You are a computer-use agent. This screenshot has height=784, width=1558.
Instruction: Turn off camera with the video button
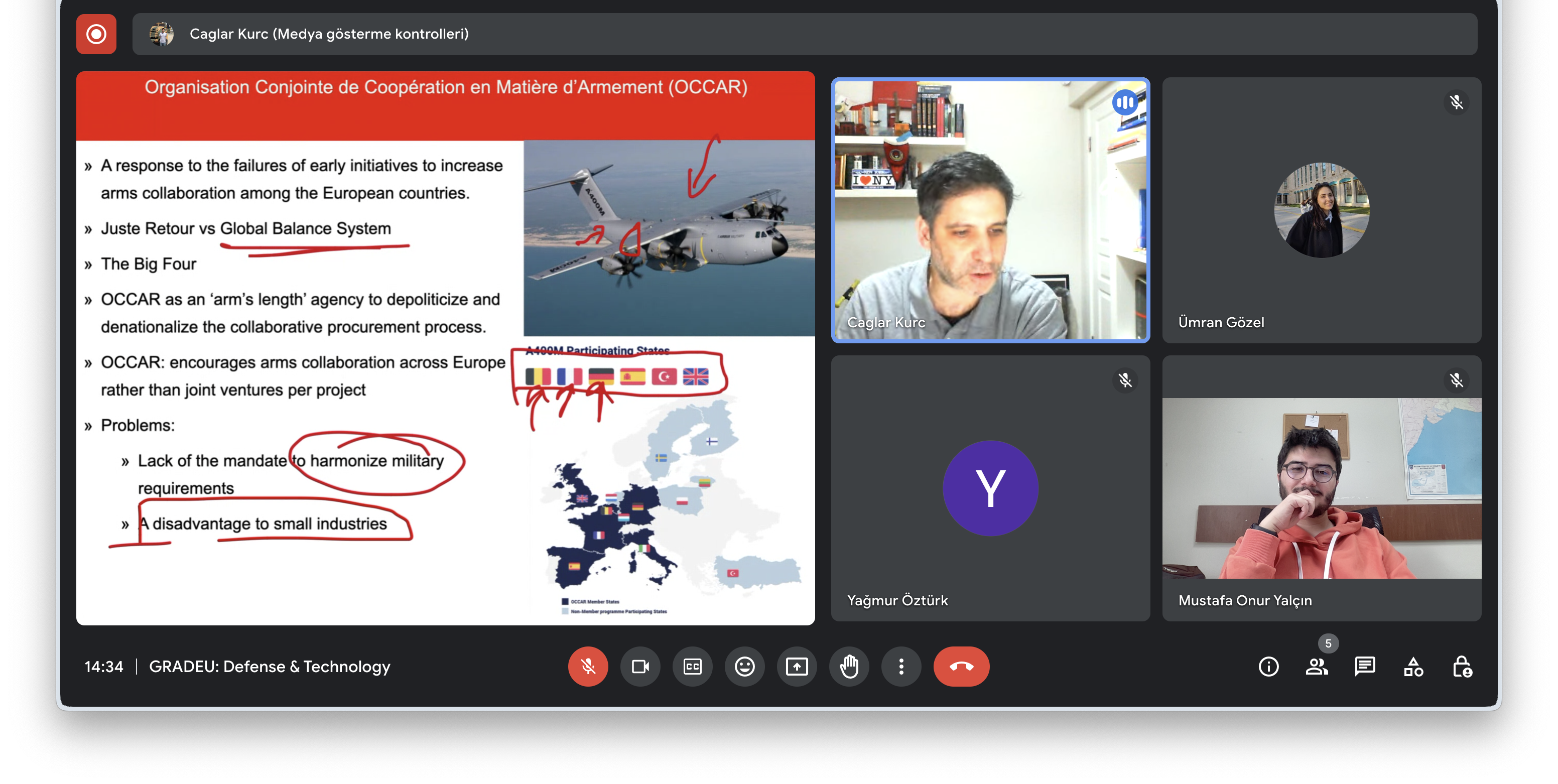pos(640,667)
